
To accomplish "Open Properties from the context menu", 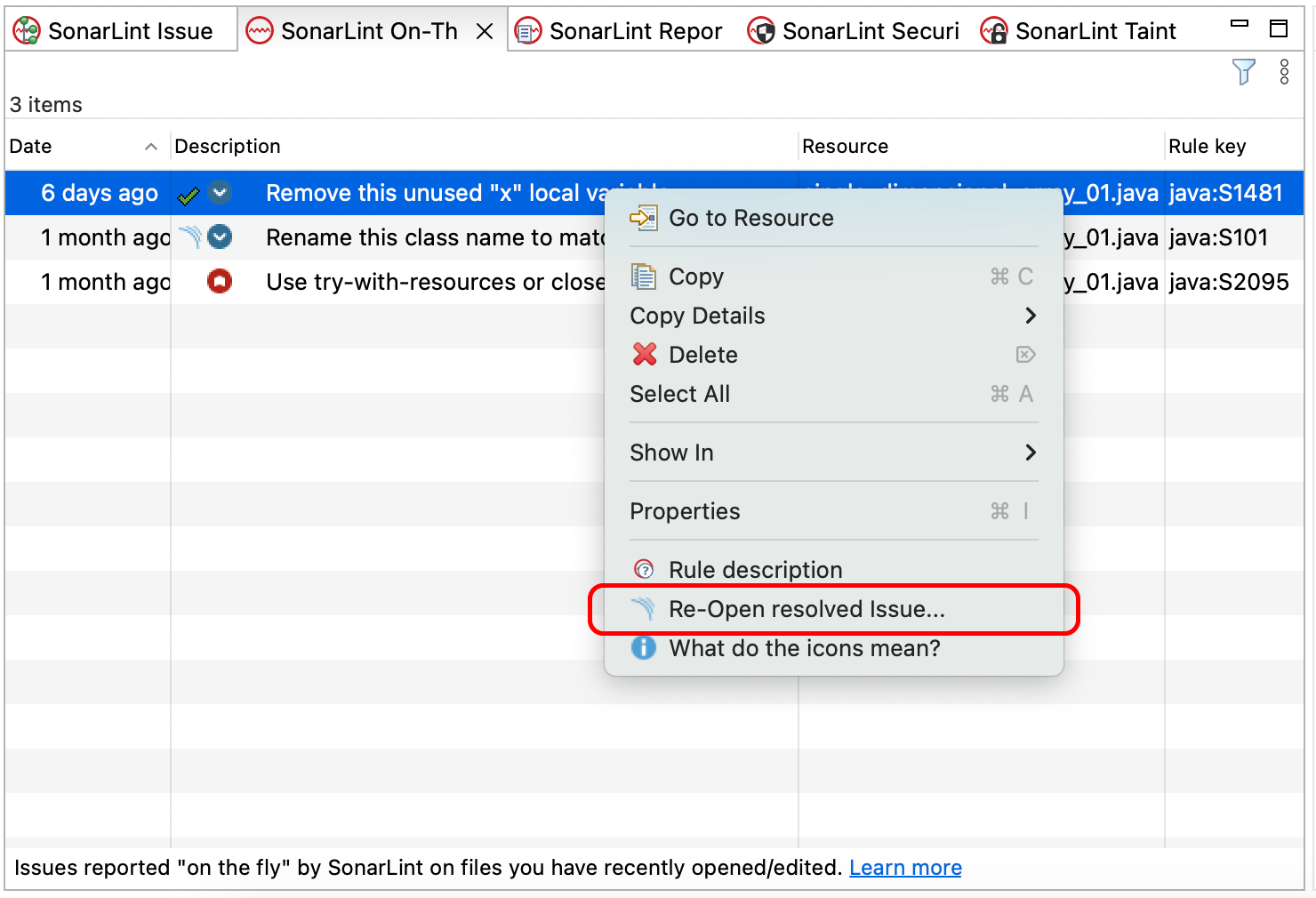I will 685,511.
